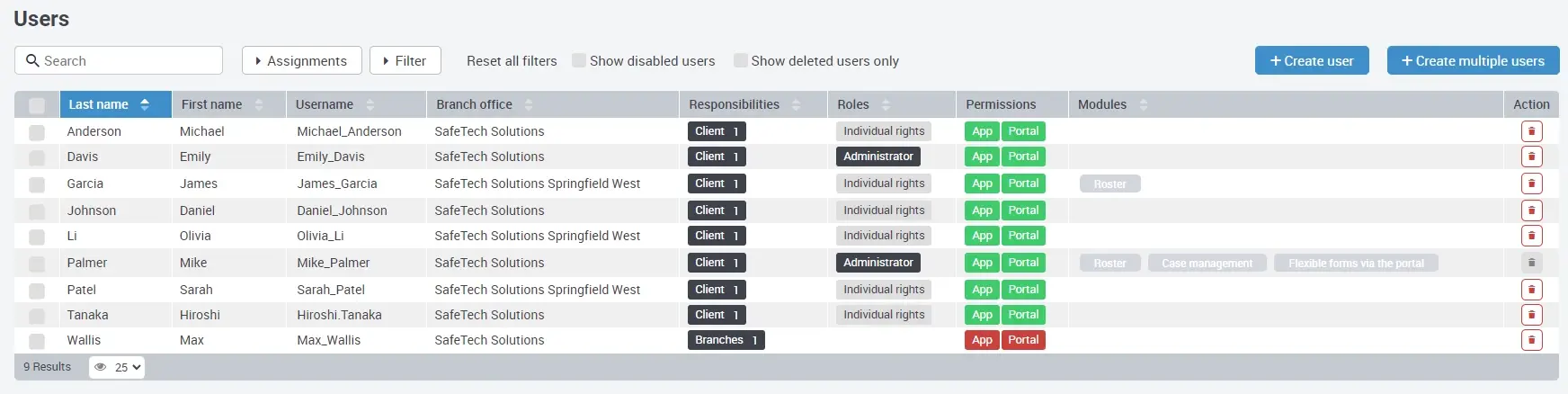1568x394 pixels.
Task: Sort by Last name sort arrows
Action: pos(145,105)
